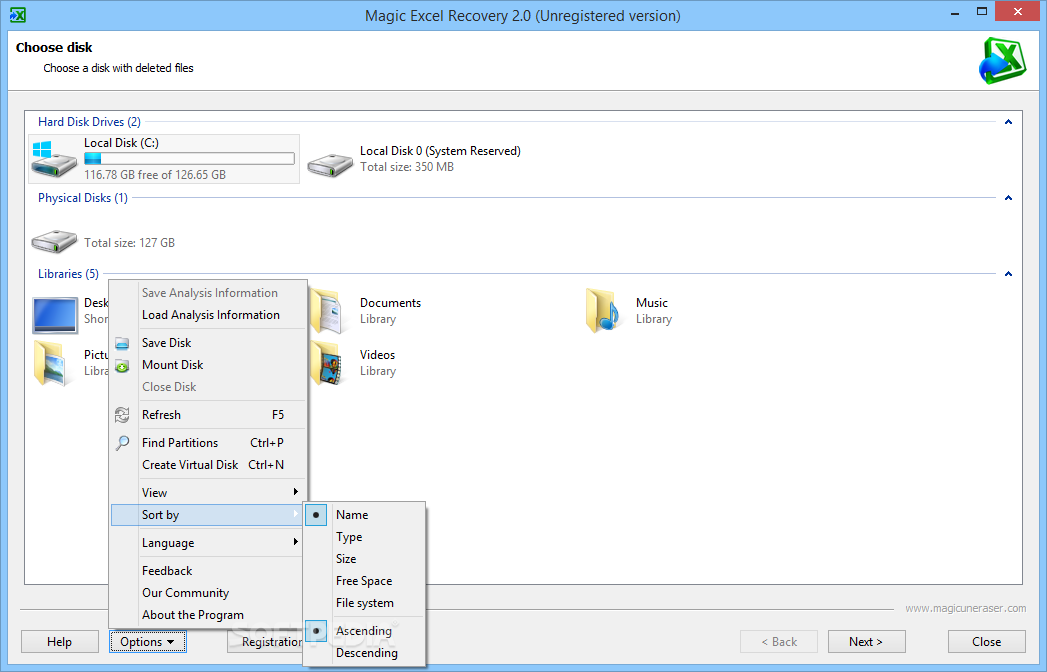1047x672 pixels.
Task: Select the 127 GB physical disk icon
Action: point(55,240)
